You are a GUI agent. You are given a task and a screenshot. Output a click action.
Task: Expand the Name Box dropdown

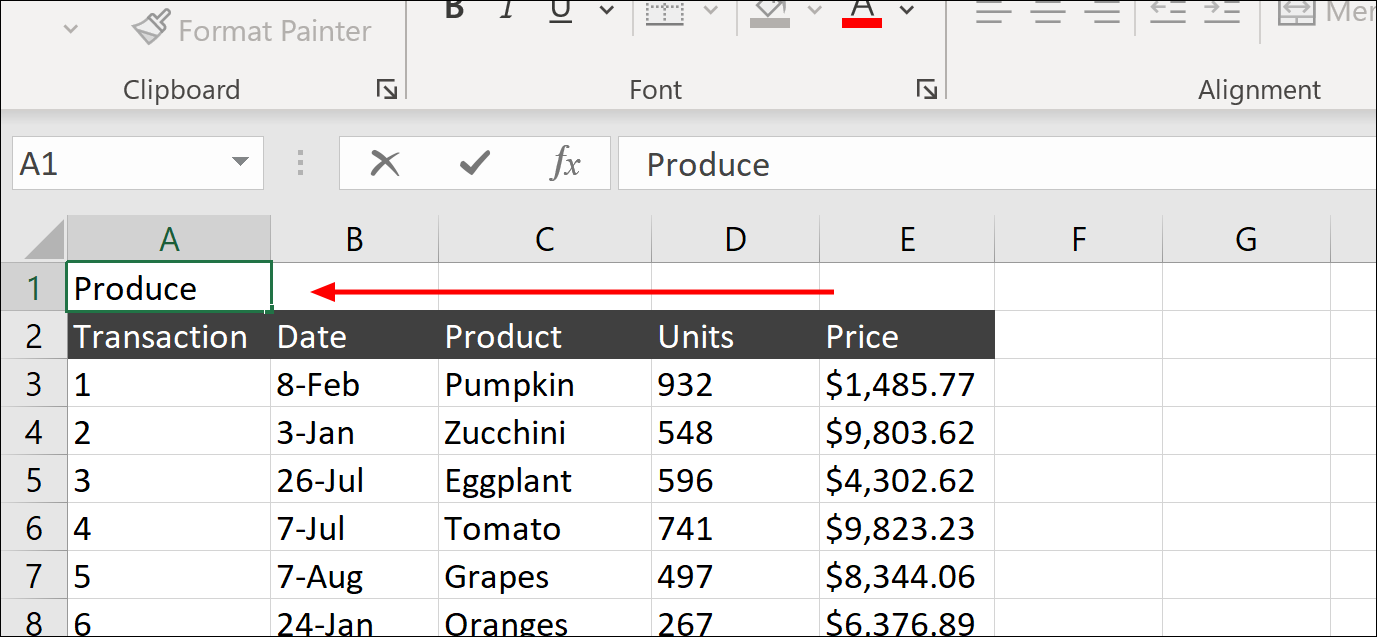(240, 163)
